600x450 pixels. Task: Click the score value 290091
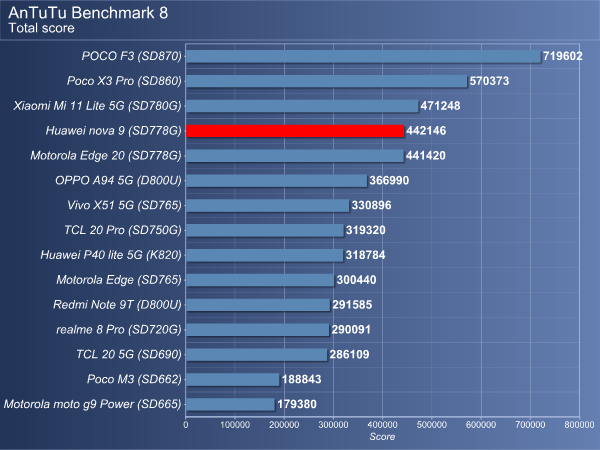pos(351,330)
